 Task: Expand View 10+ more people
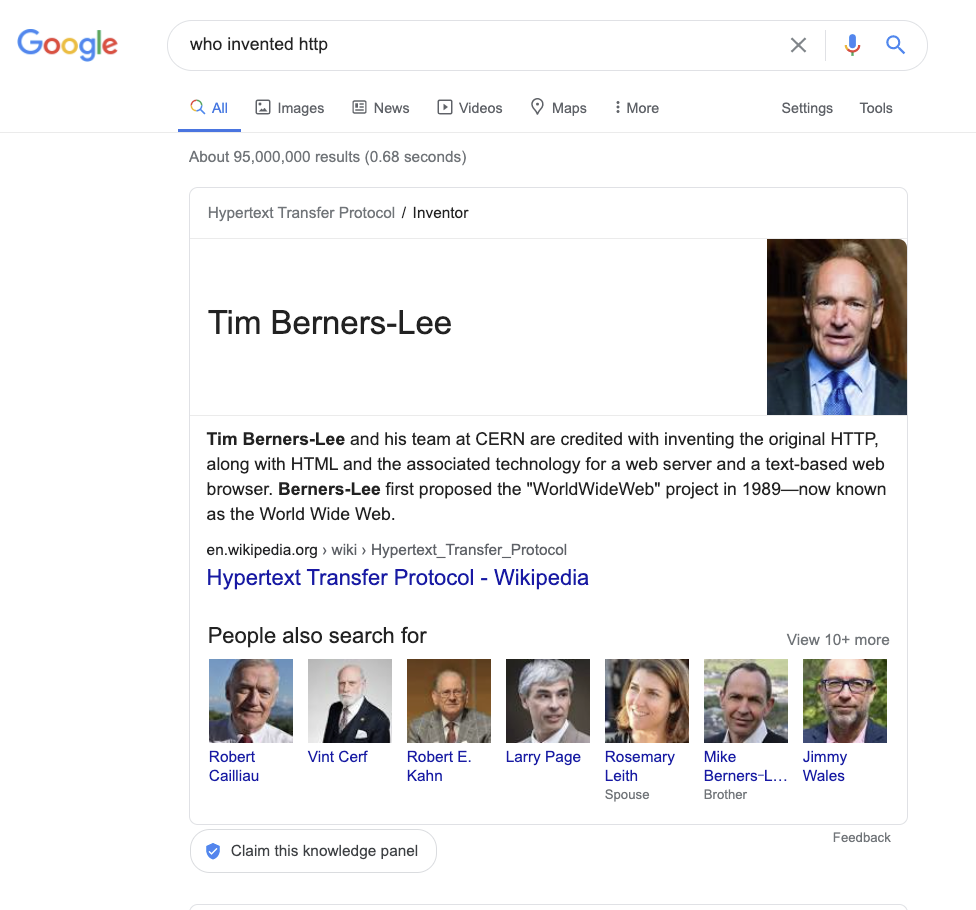[x=838, y=640]
